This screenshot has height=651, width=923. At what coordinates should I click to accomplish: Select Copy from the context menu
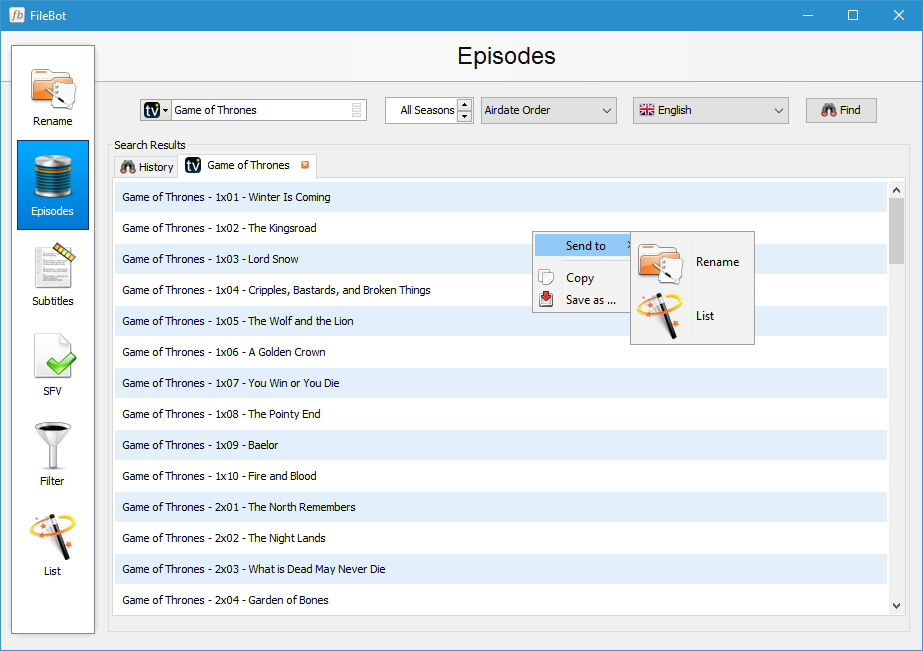pyautogui.click(x=578, y=277)
